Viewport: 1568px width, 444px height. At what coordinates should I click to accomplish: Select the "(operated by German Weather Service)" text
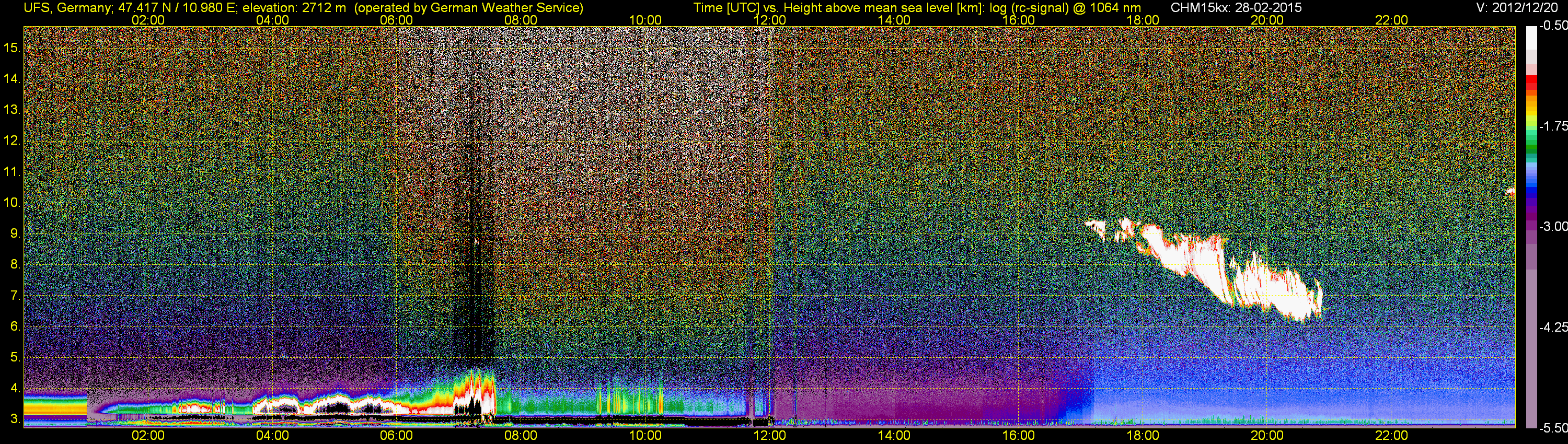(469, 7)
